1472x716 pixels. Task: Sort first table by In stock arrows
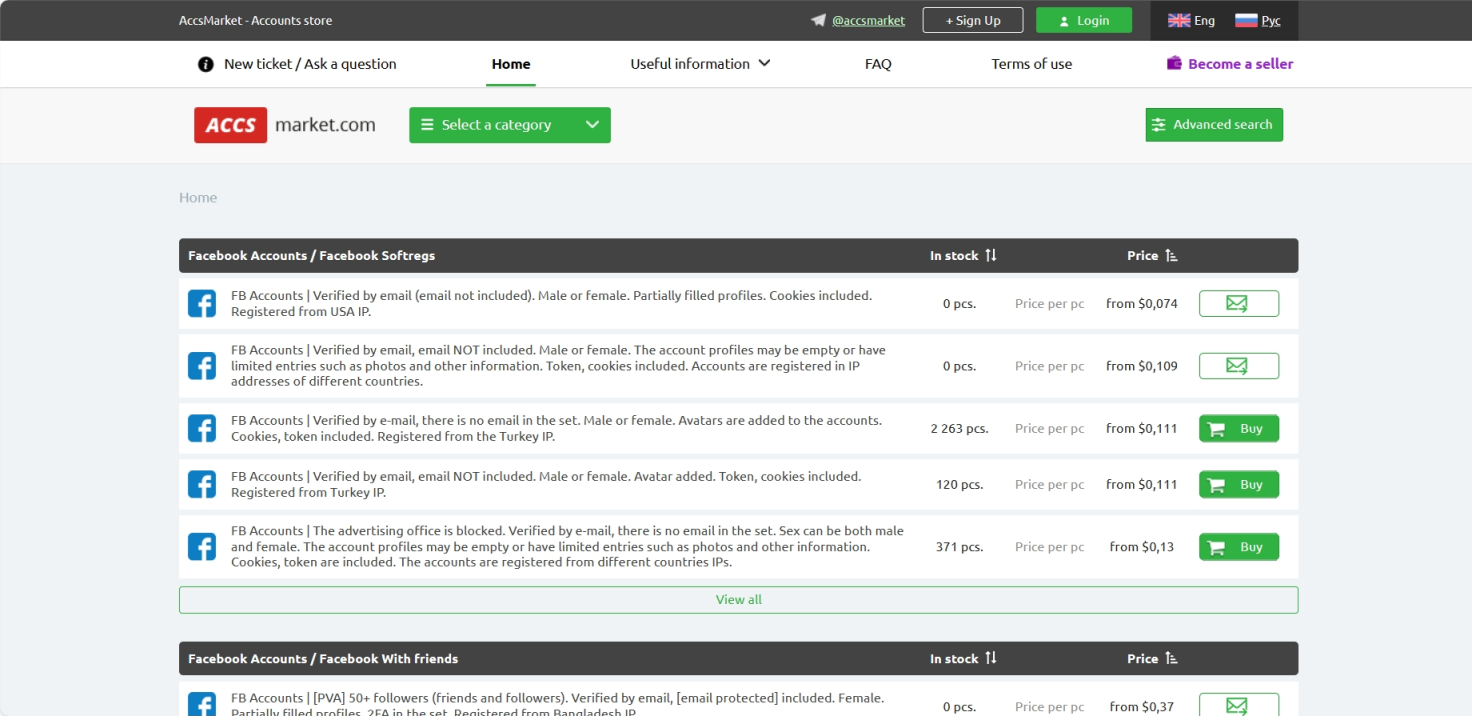click(x=990, y=256)
